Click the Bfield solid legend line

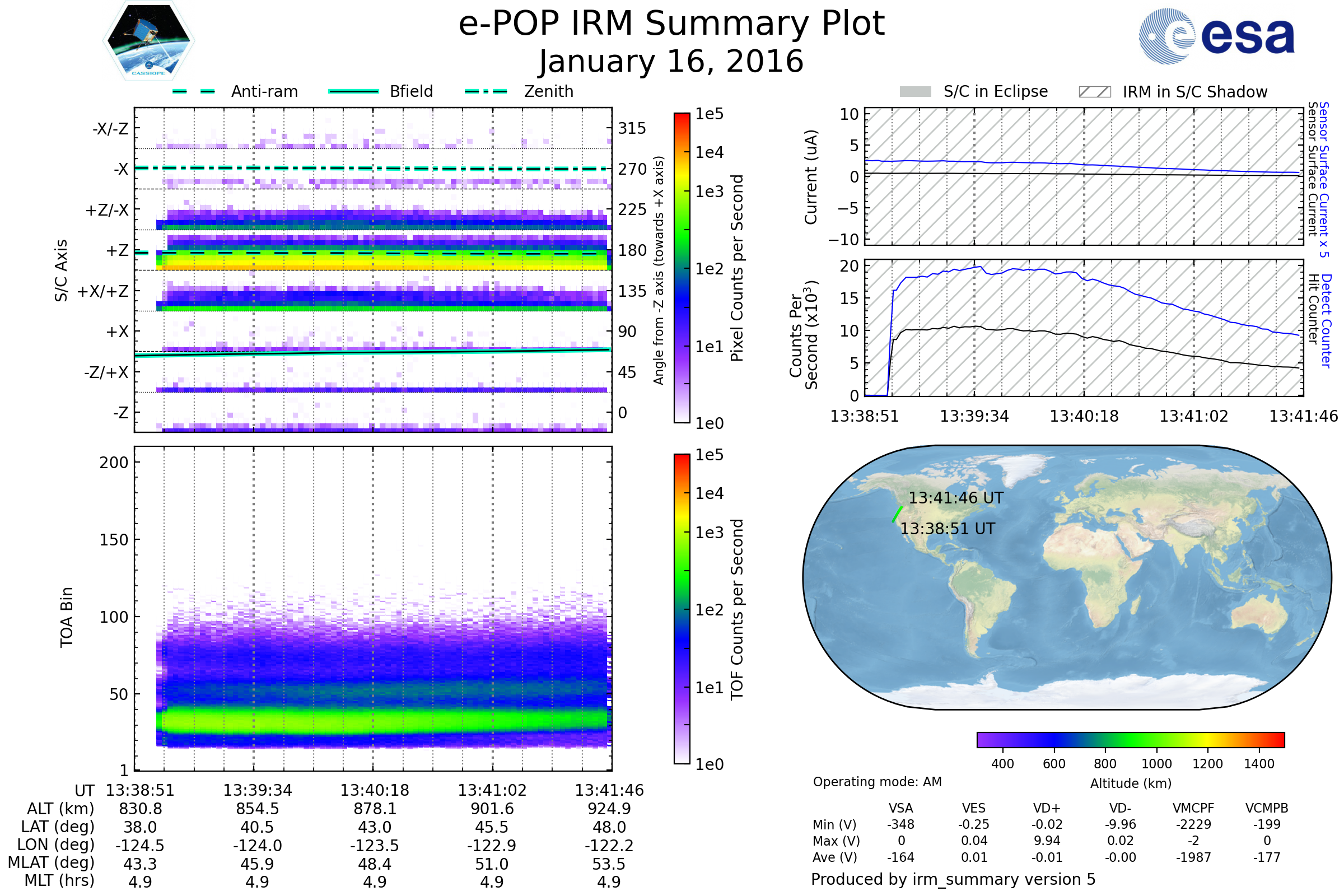pyautogui.click(x=353, y=91)
